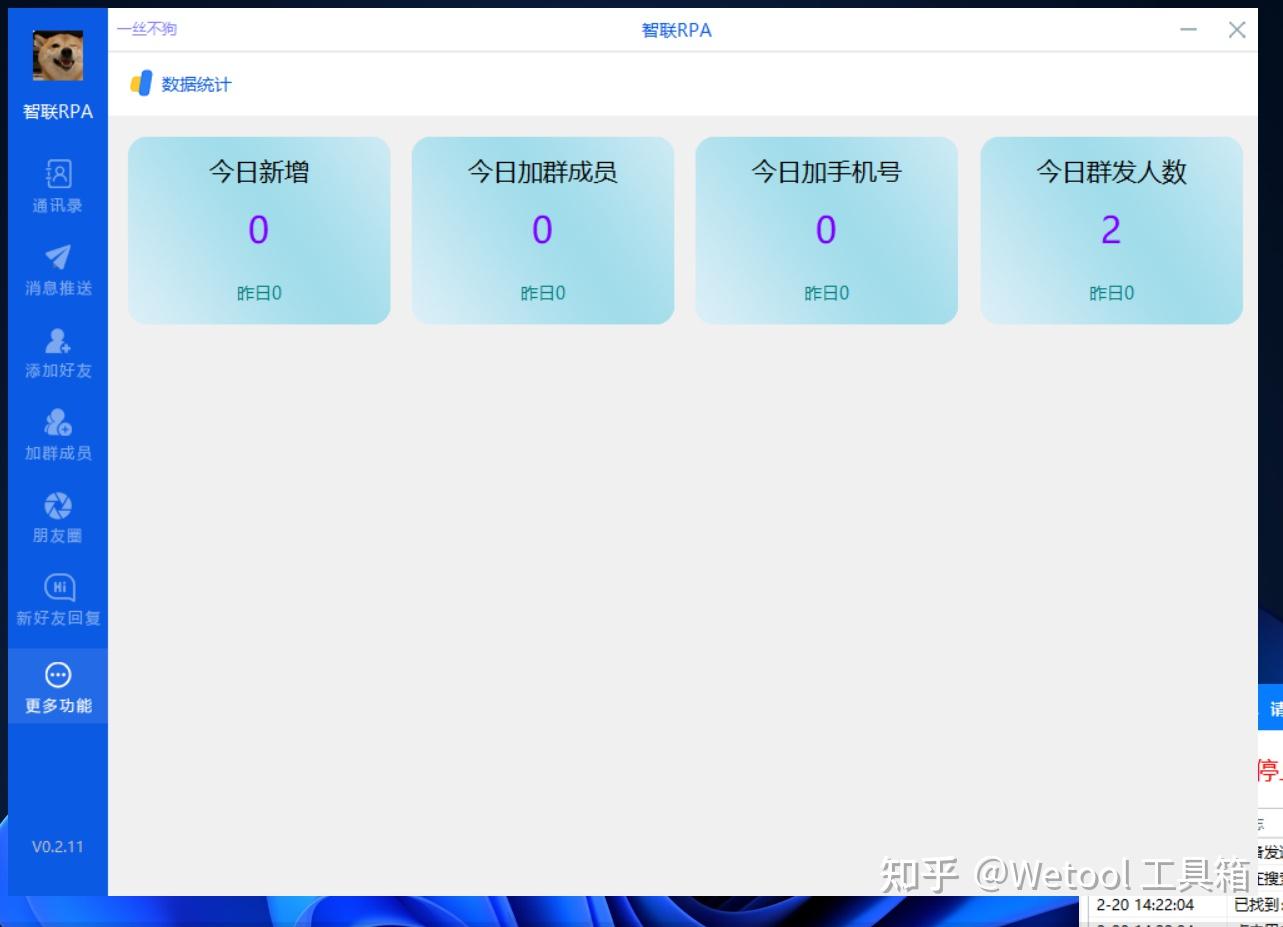Switch to the 更多功能 sidebar tab
Viewport: 1283px width, 927px height.
56,686
